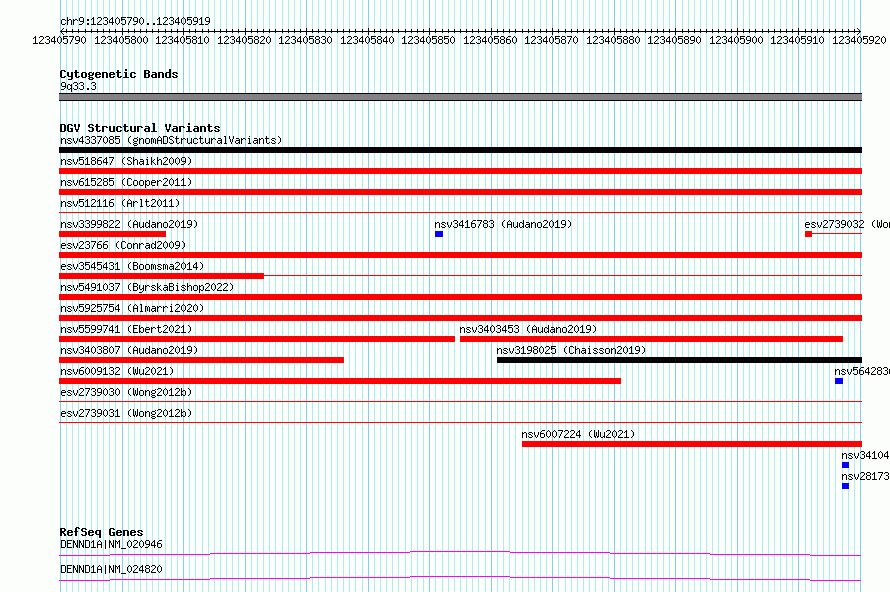Open the nsv5925754 (Almarri2020) label
Screen dimensions: 890x592
click(132, 308)
